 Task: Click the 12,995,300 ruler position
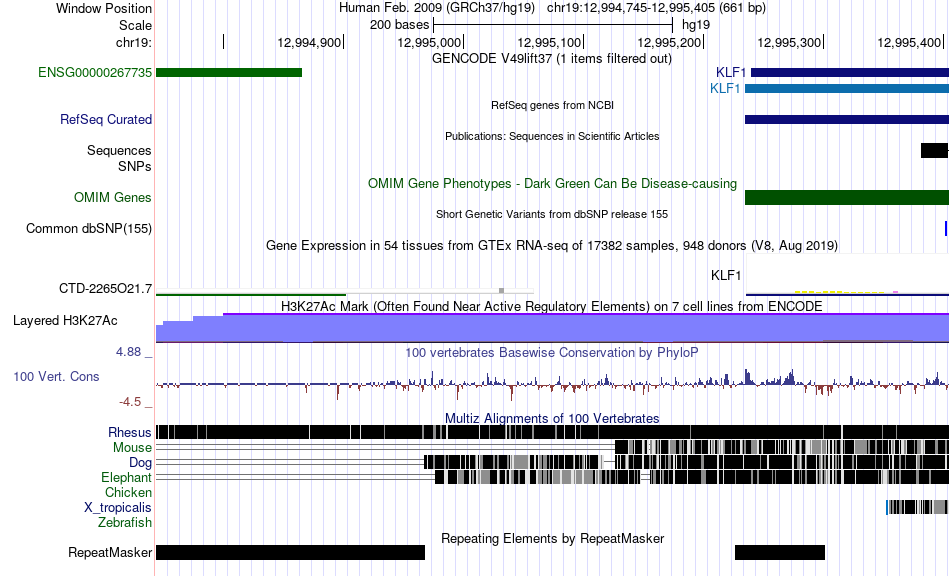791,42
